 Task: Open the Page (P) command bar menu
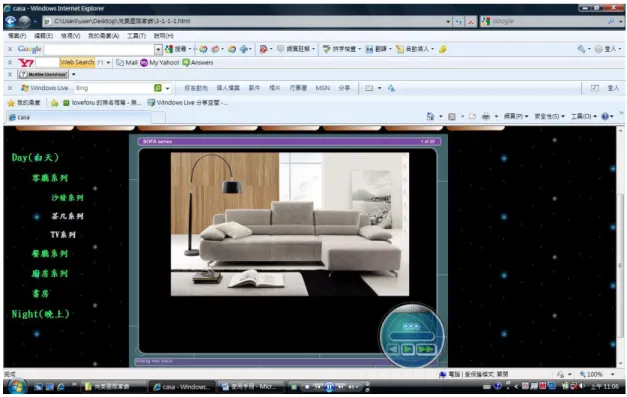click(516, 116)
